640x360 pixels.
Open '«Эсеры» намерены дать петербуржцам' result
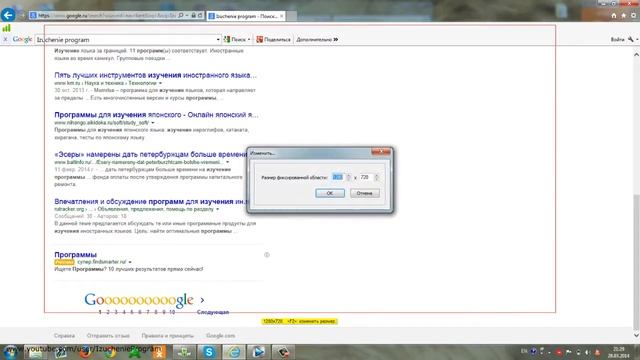tap(150, 154)
